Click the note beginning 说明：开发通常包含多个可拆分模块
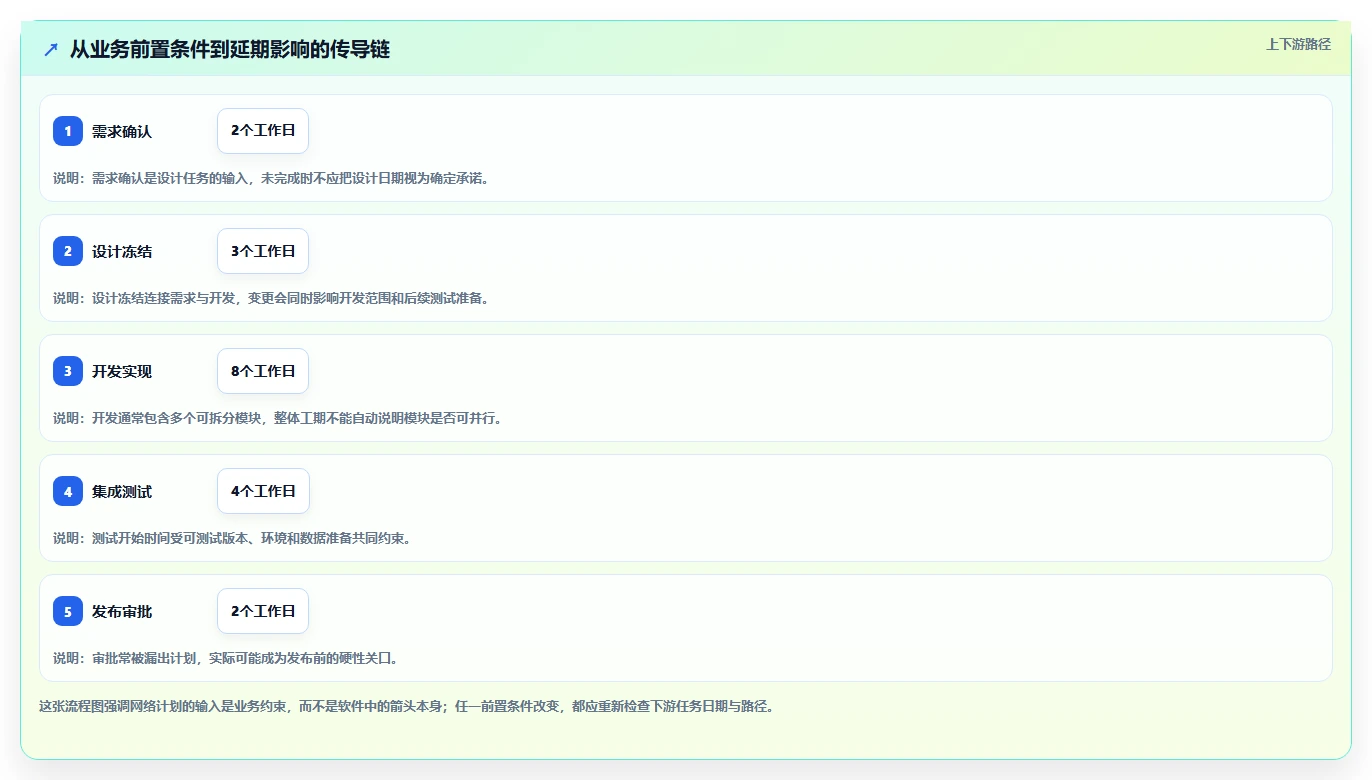The image size is (1372, 780). pyautogui.click(x=280, y=418)
